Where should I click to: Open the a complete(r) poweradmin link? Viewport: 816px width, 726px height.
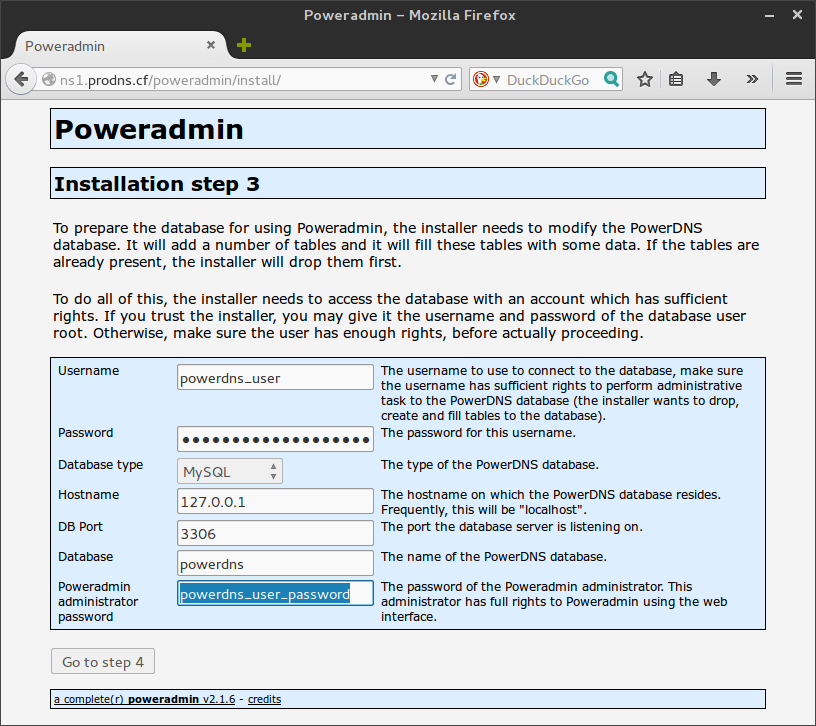tap(145, 699)
